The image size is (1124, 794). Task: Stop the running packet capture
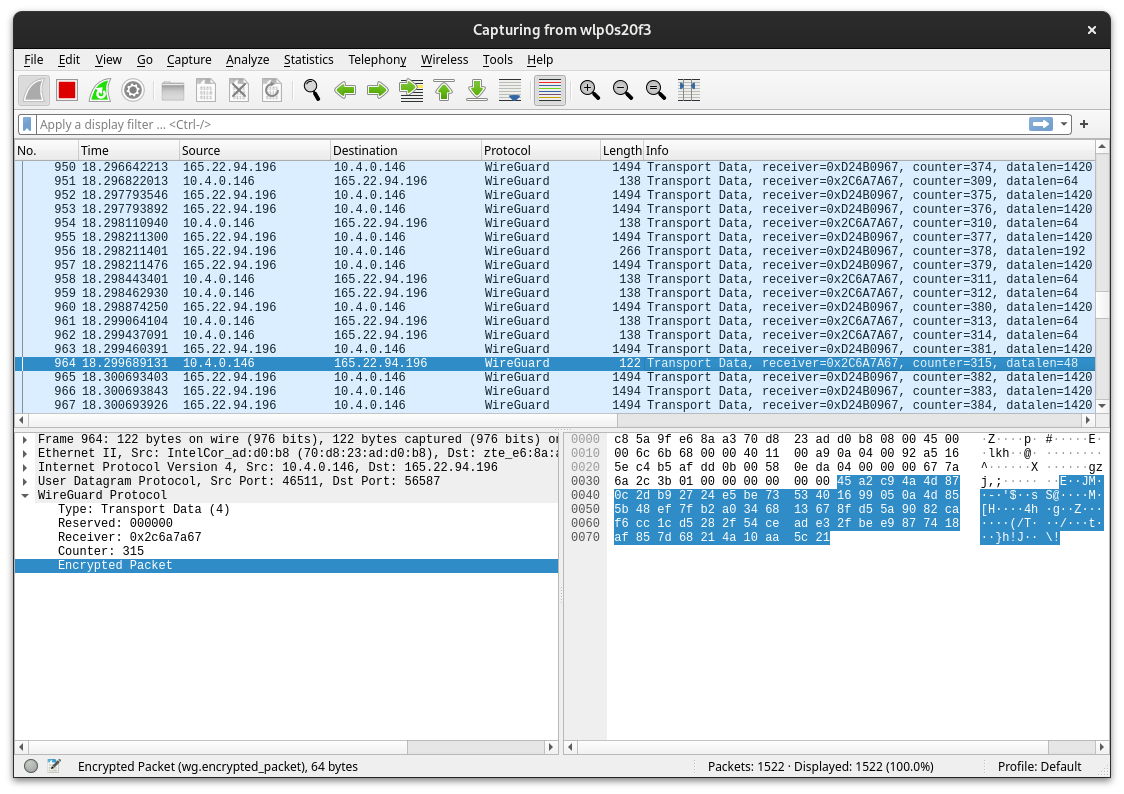point(67,90)
